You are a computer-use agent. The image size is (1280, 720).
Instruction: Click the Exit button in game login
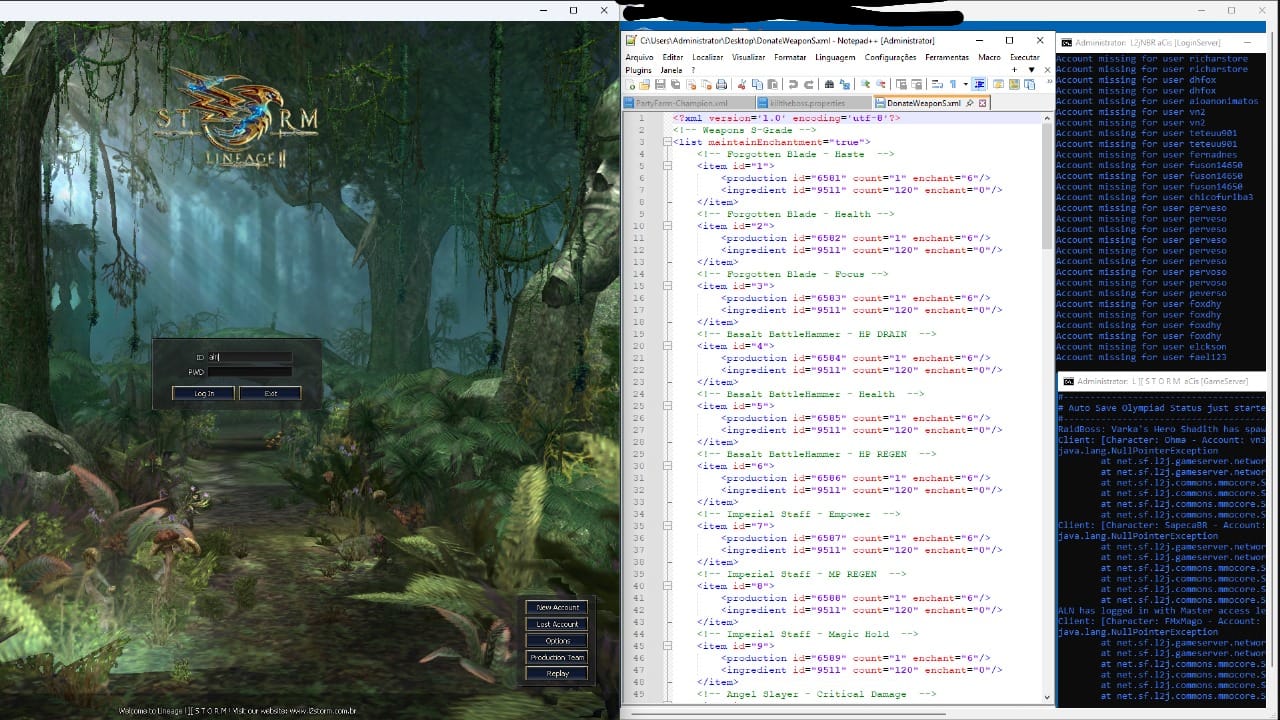click(x=270, y=393)
